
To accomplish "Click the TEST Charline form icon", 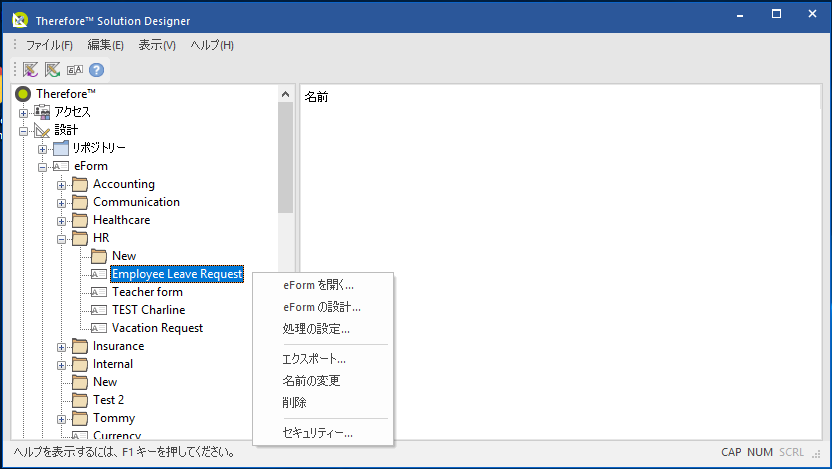I will pyautogui.click(x=99, y=310).
